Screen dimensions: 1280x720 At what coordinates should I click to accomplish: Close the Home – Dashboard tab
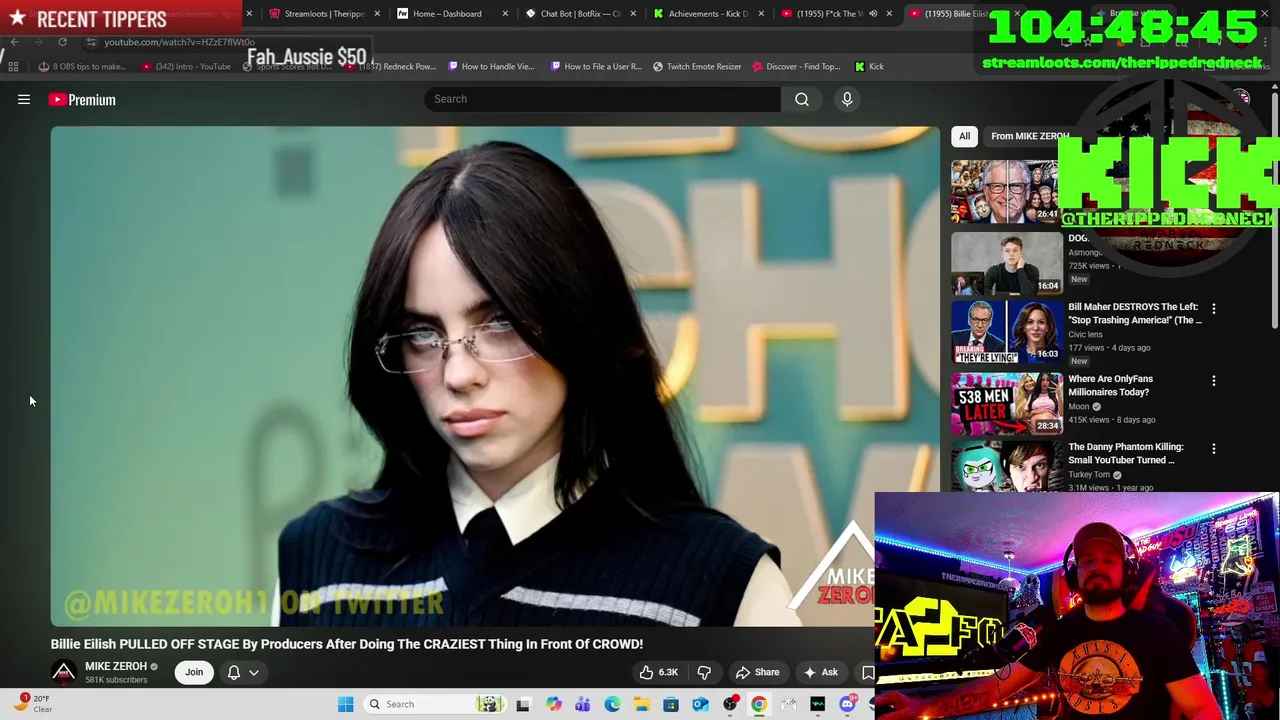(505, 14)
